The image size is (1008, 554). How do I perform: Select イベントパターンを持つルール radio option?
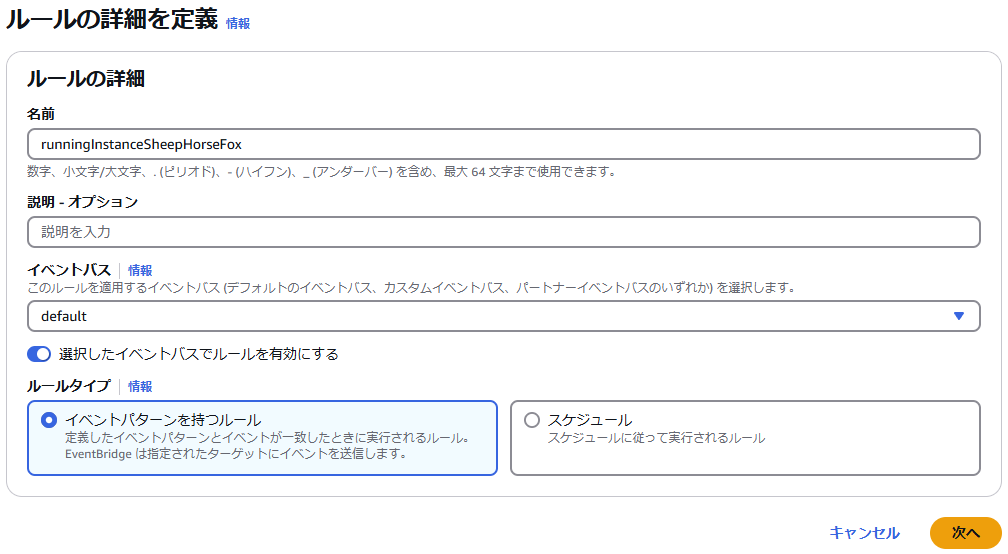(49, 420)
